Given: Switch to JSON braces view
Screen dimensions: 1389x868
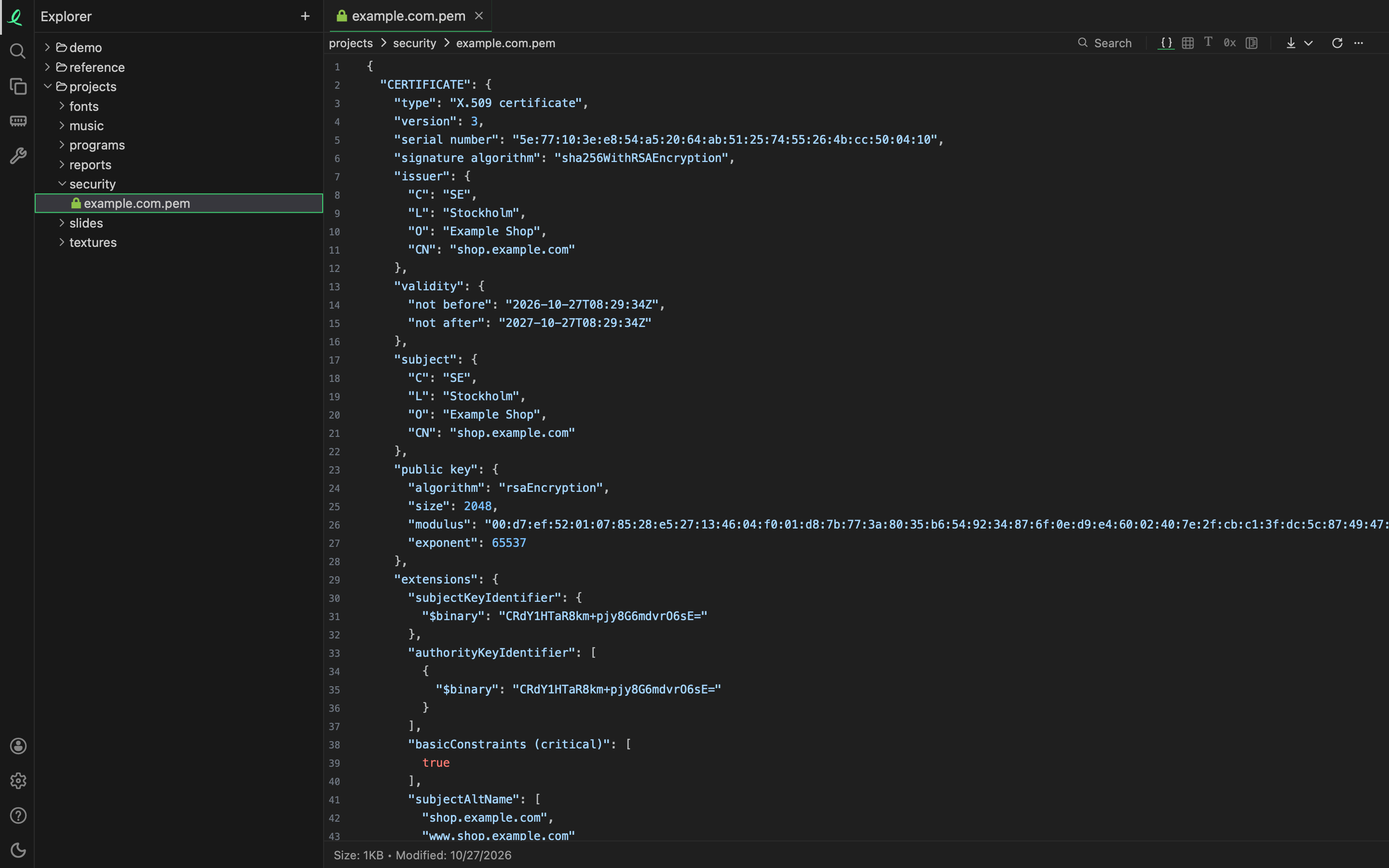Looking at the screenshot, I should [1166, 43].
